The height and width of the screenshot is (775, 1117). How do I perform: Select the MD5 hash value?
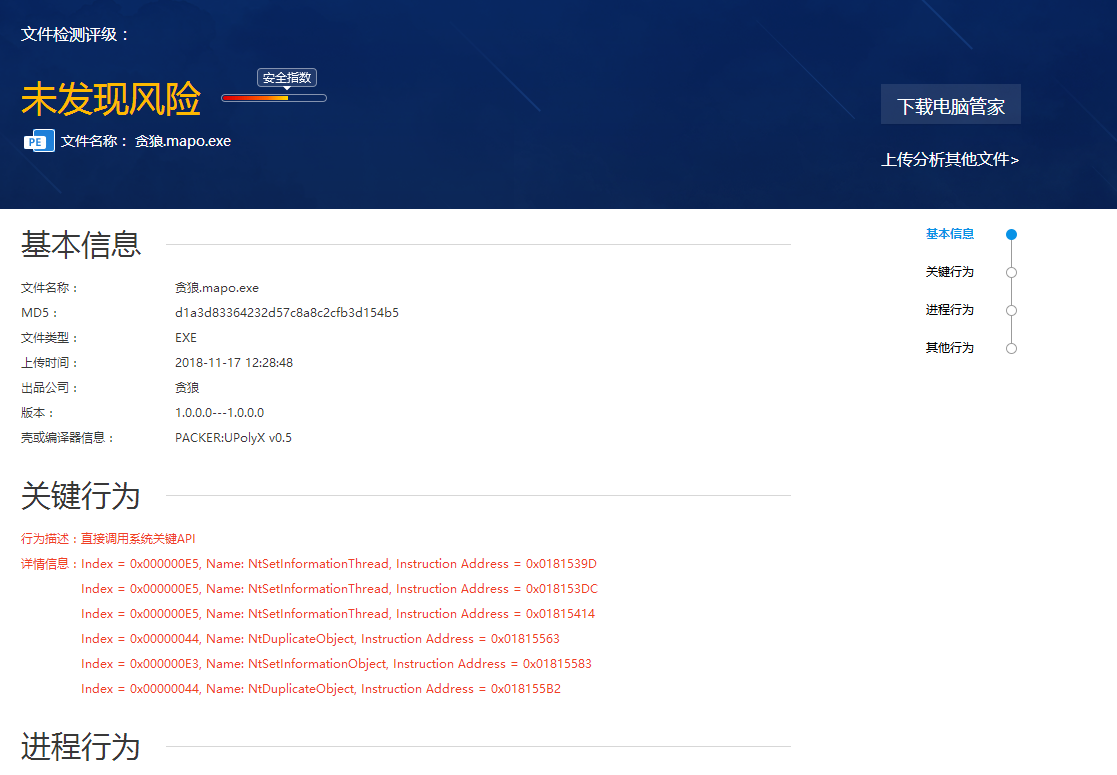click(286, 313)
